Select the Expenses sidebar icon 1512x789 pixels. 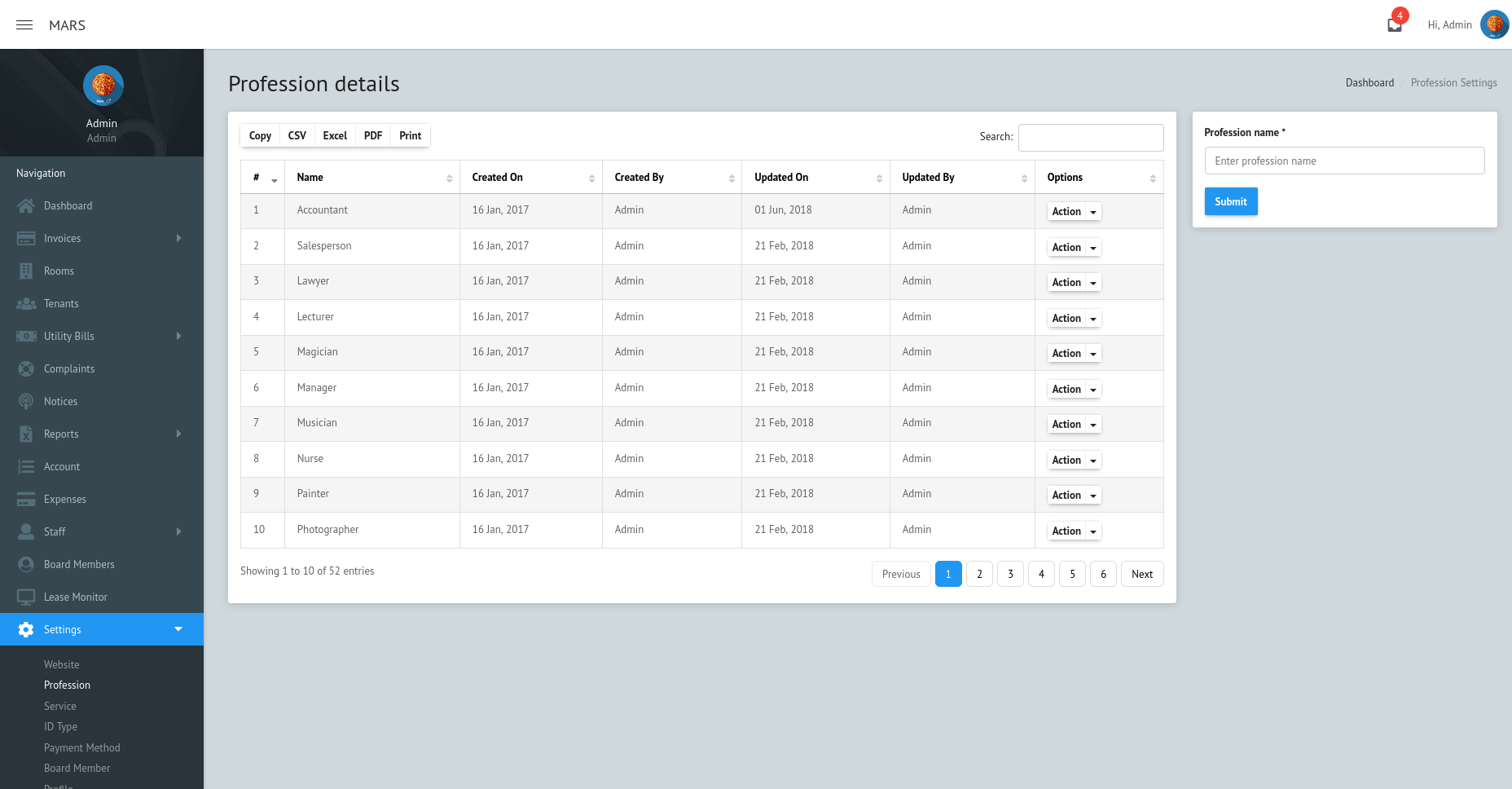[25, 499]
